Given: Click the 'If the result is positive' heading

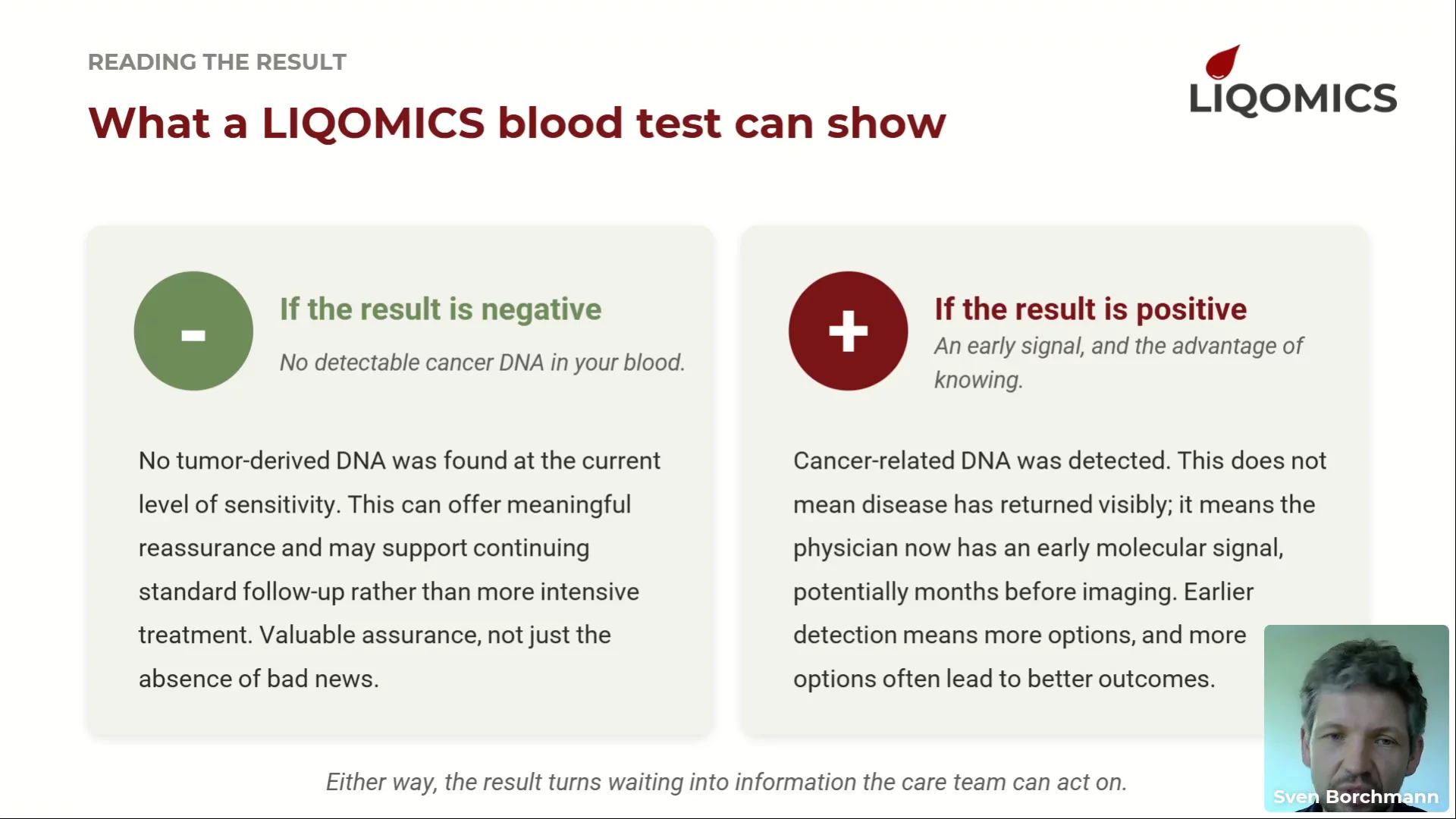Looking at the screenshot, I should [1090, 309].
